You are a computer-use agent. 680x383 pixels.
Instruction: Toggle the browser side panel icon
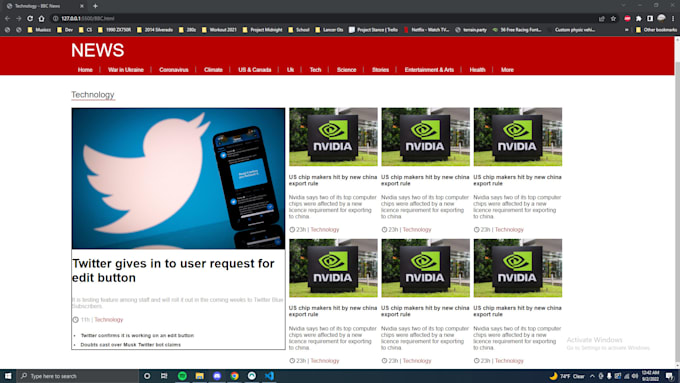650,19
